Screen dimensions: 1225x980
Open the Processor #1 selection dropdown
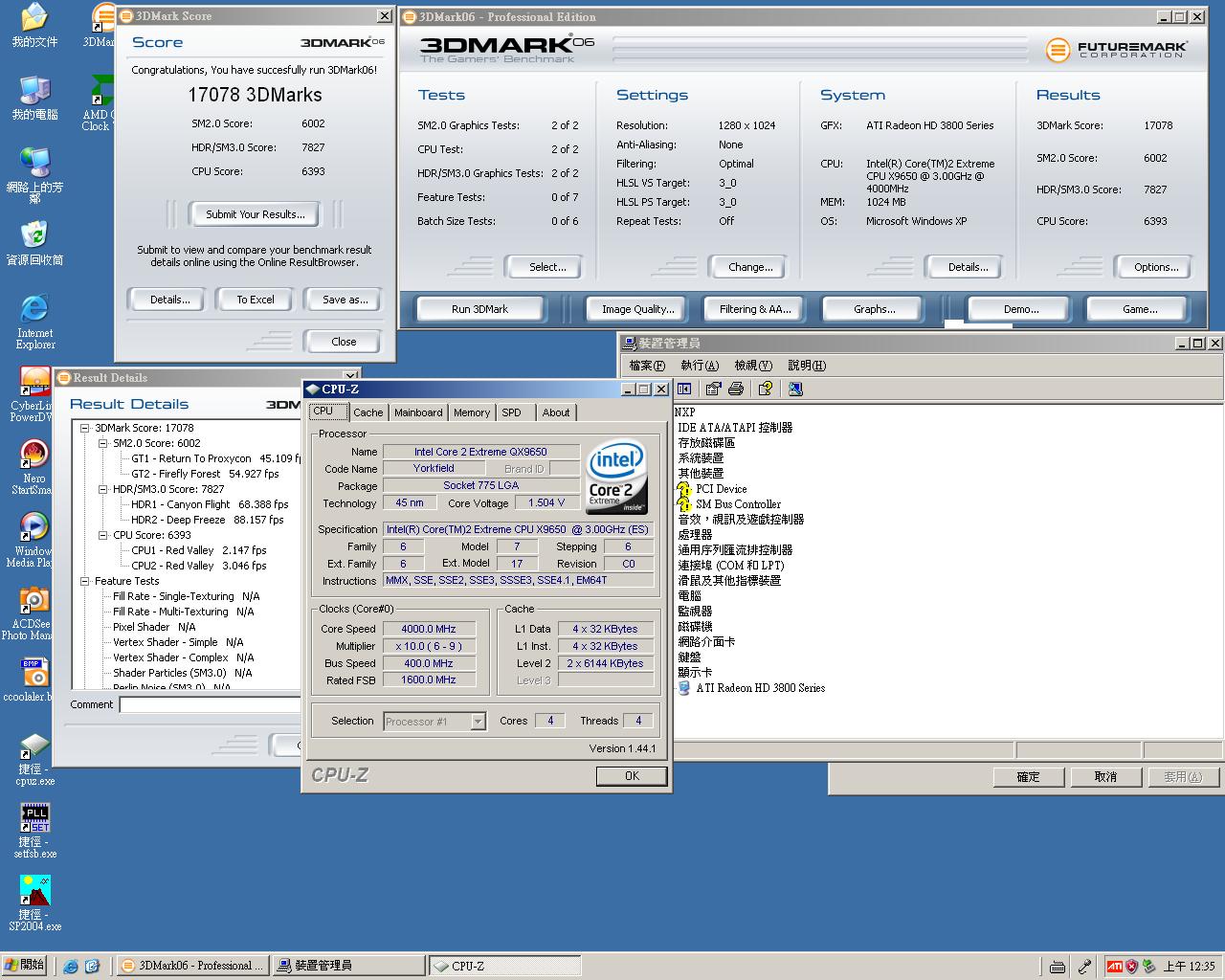click(478, 722)
